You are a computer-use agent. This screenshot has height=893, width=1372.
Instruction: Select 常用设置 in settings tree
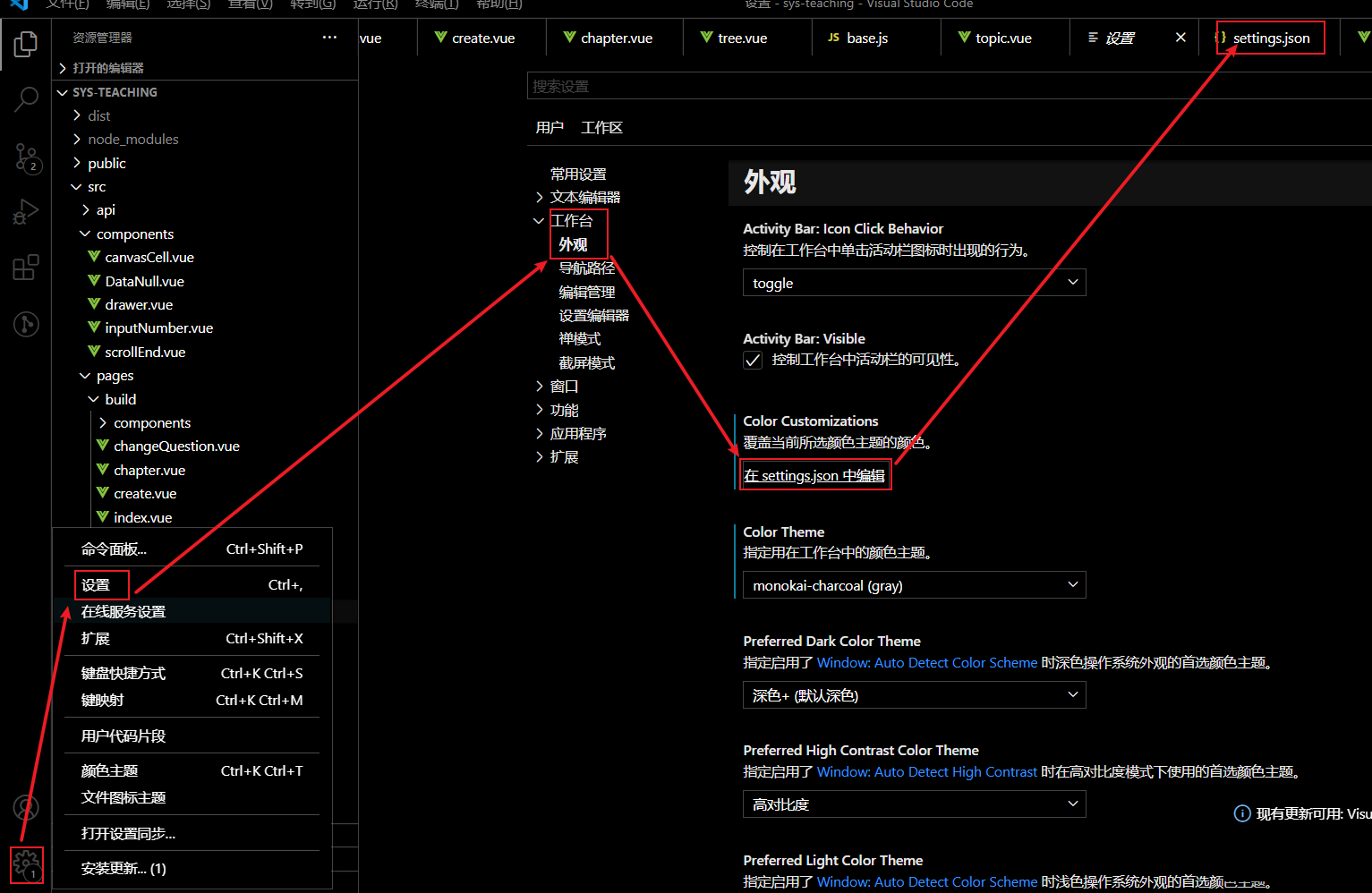click(578, 174)
